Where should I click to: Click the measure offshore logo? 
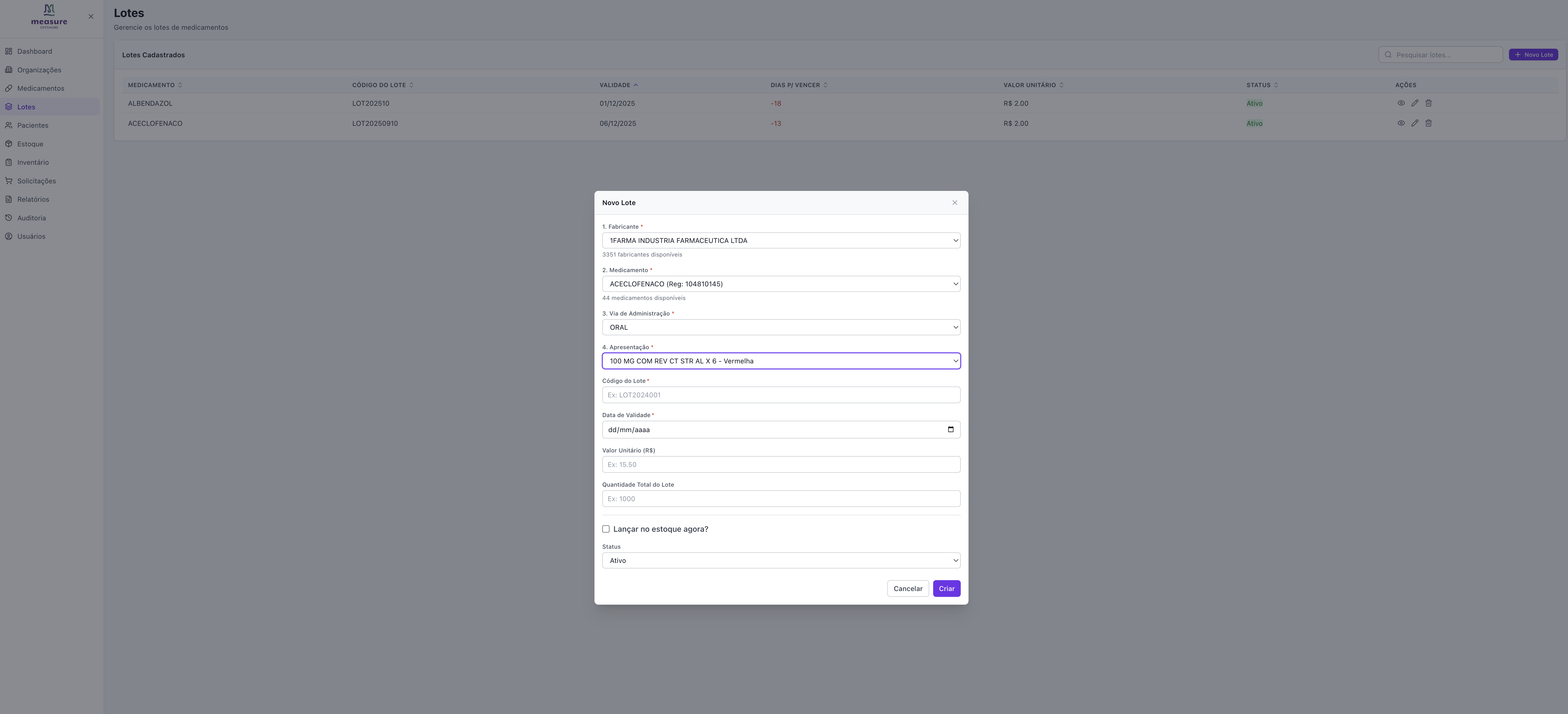(x=49, y=16)
